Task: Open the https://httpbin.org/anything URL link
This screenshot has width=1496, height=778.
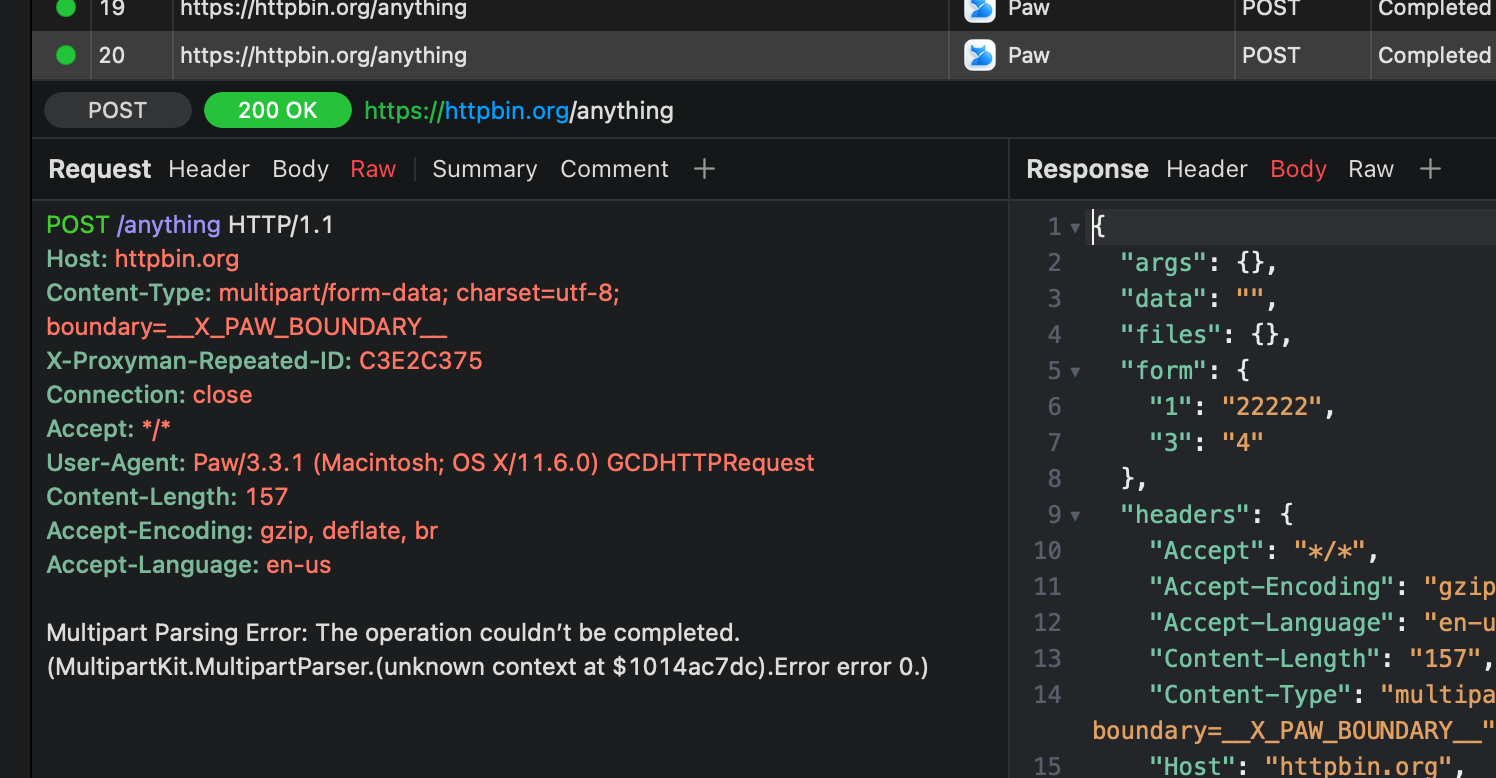Action: [519, 110]
